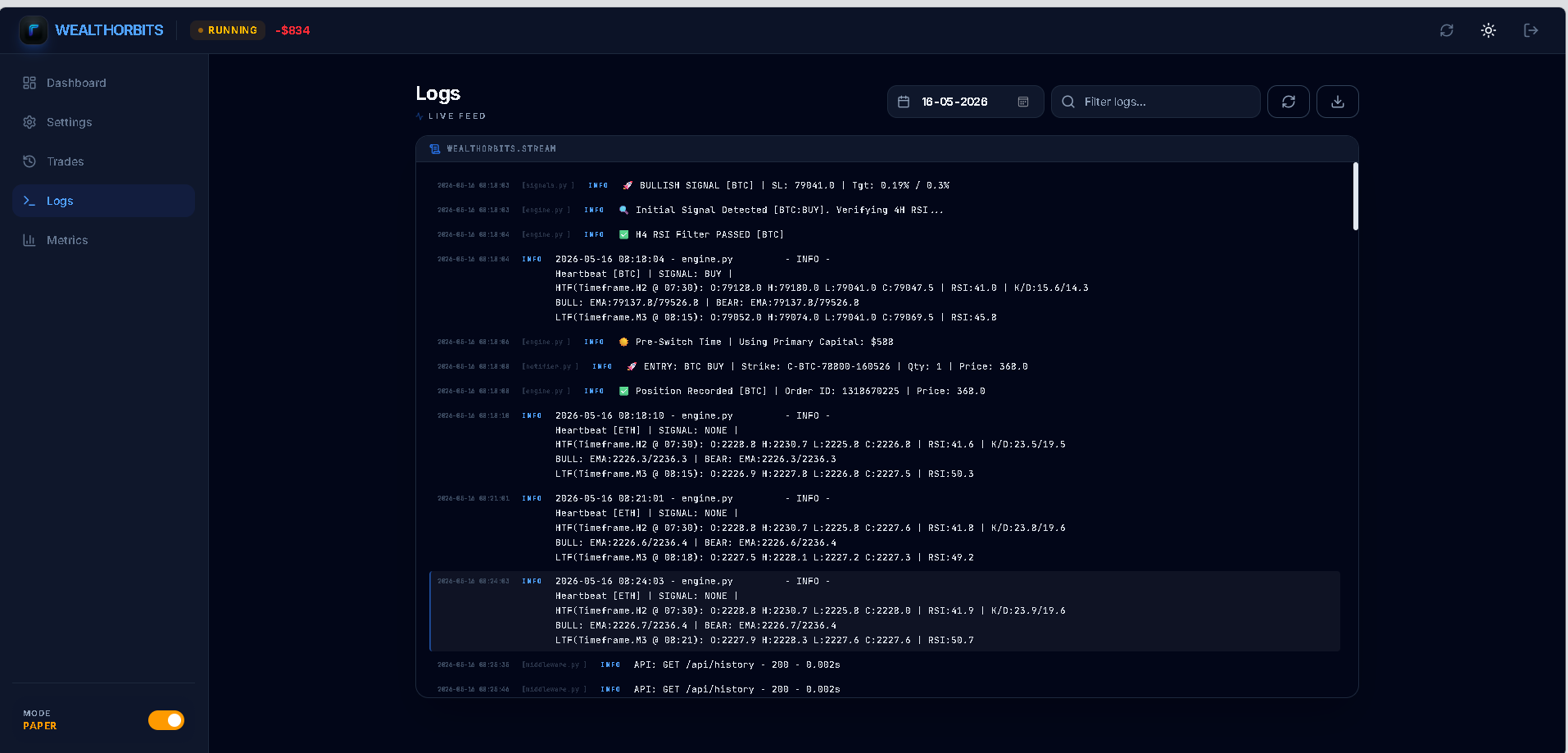Click the sync icon in top header

pos(1447,30)
